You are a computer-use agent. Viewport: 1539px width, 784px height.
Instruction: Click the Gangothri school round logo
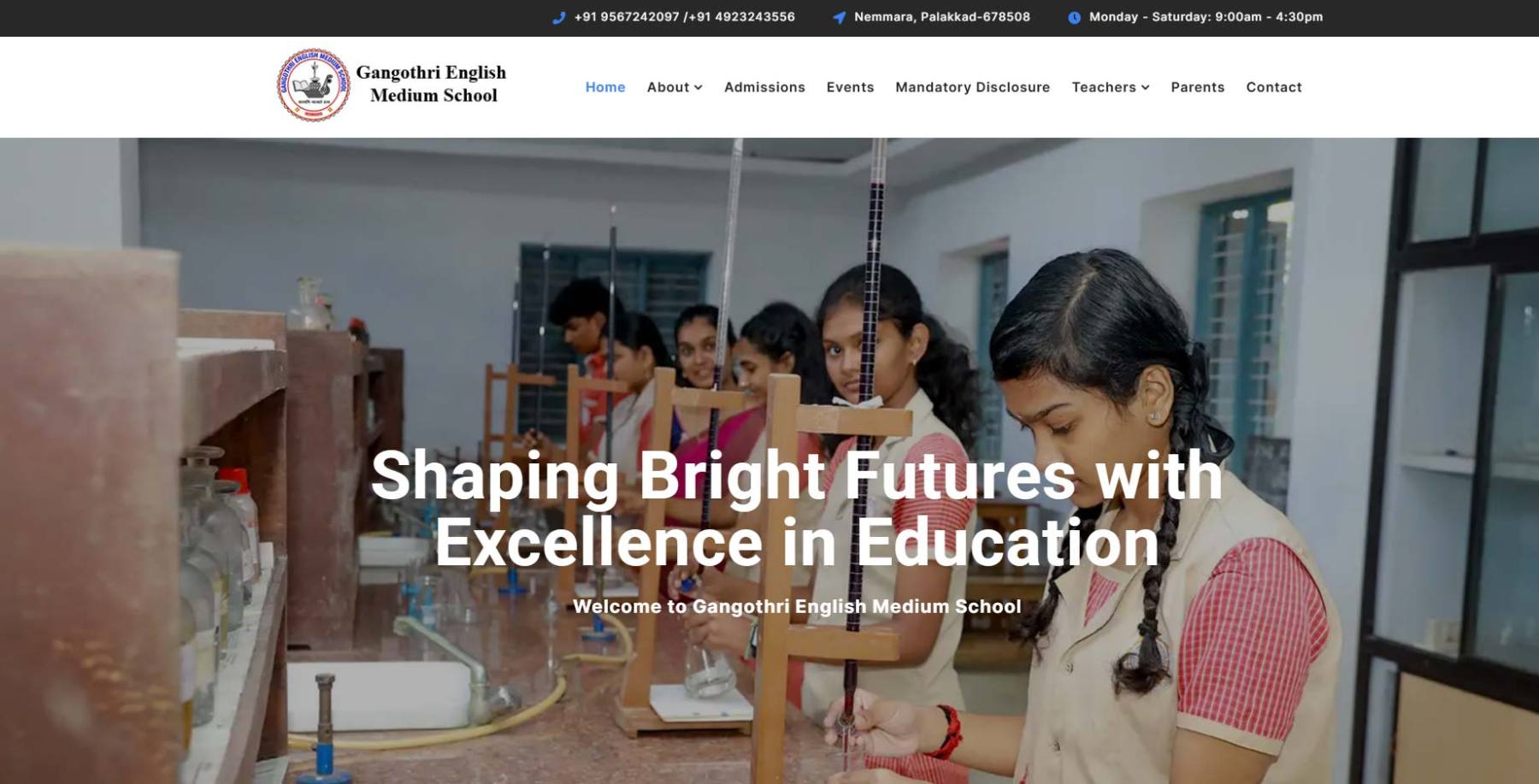point(314,85)
